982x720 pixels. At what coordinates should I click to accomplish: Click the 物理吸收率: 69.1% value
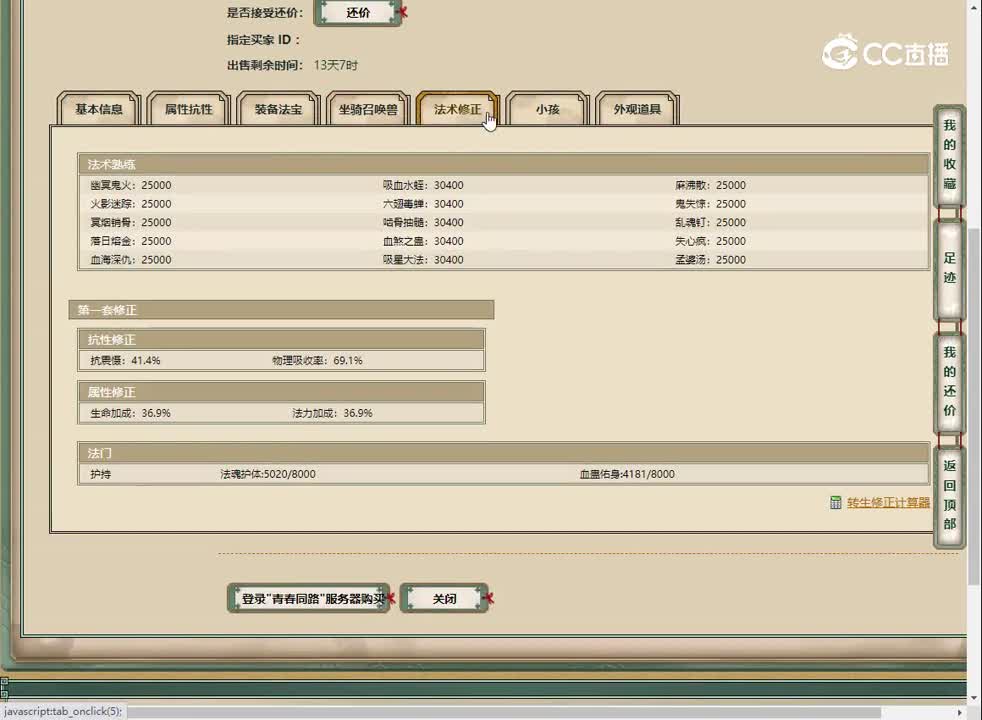pos(317,361)
